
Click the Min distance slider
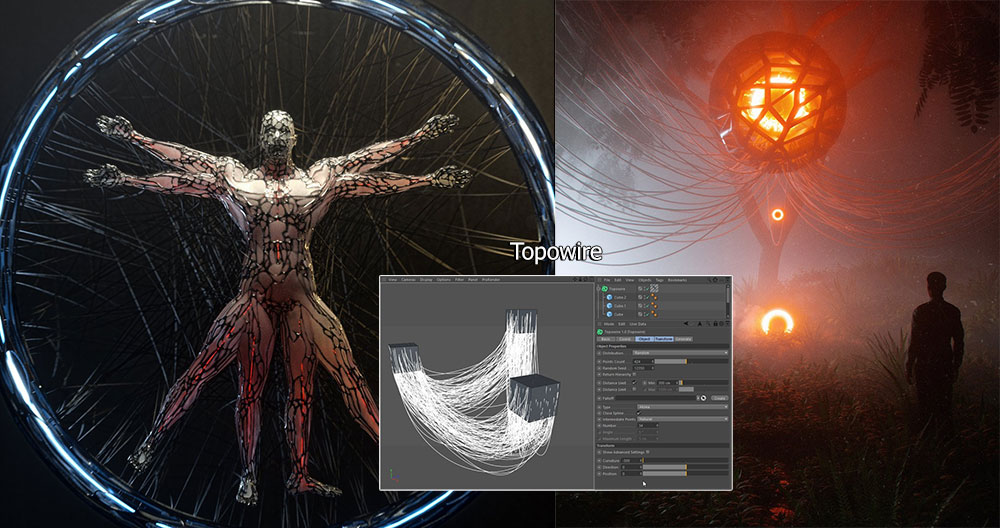click(703, 383)
